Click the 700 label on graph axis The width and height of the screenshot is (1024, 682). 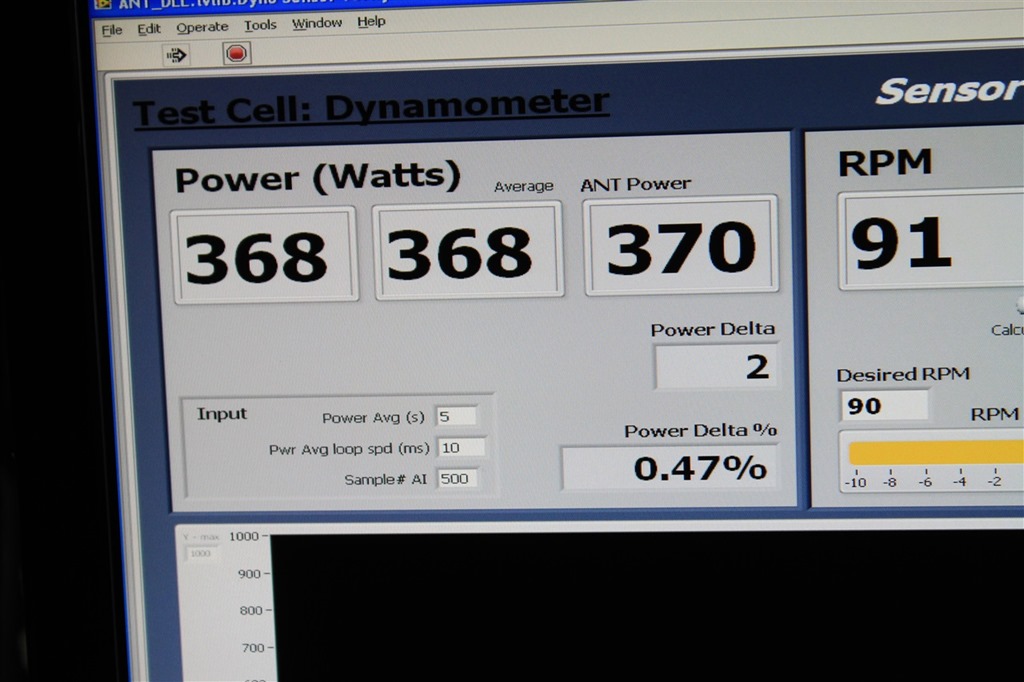pos(253,648)
